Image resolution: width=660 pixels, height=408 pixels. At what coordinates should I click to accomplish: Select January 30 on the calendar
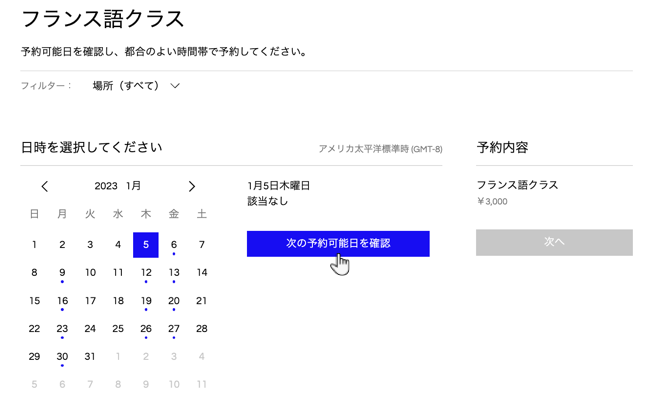point(62,356)
